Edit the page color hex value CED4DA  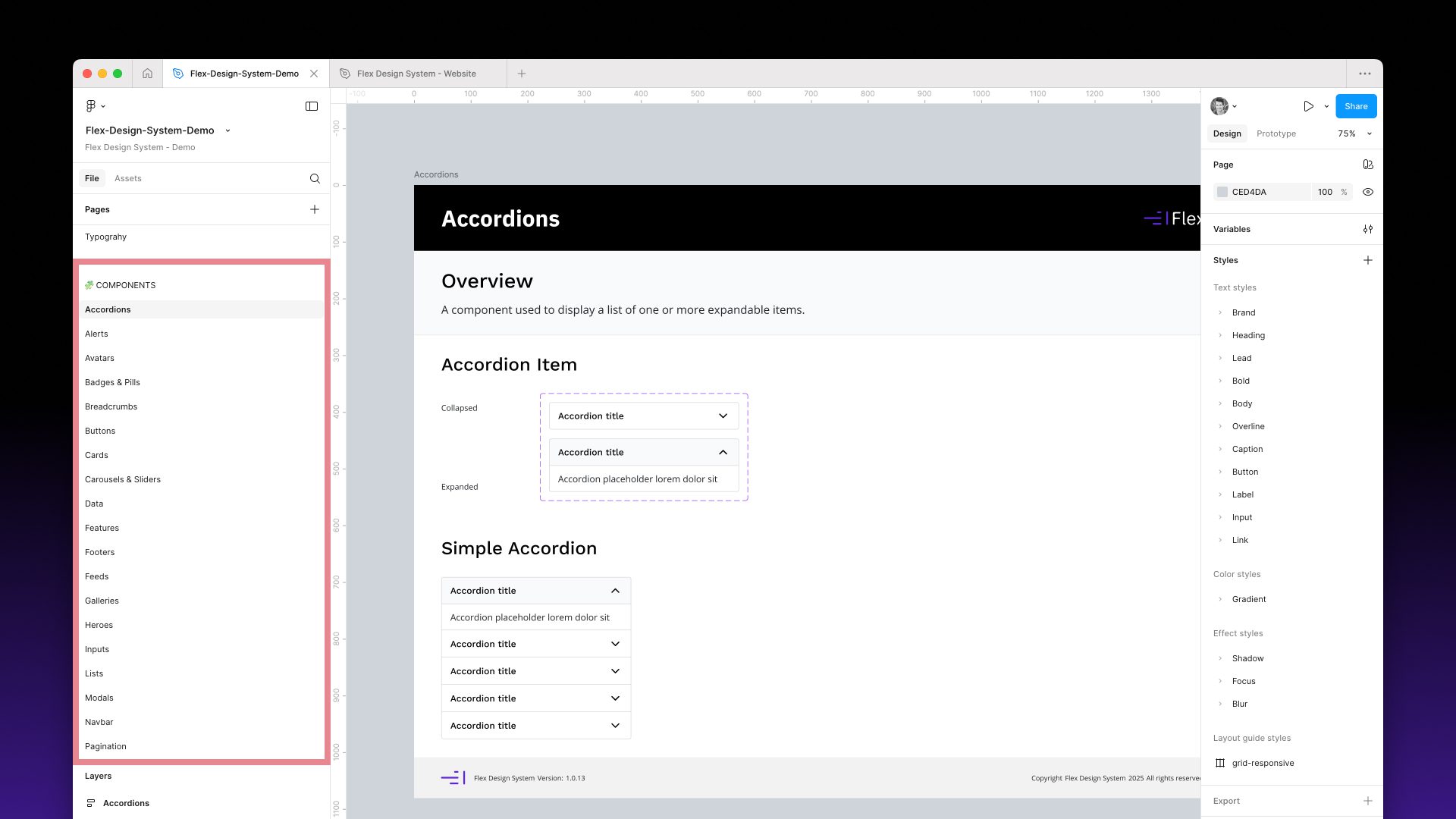(x=1249, y=192)
